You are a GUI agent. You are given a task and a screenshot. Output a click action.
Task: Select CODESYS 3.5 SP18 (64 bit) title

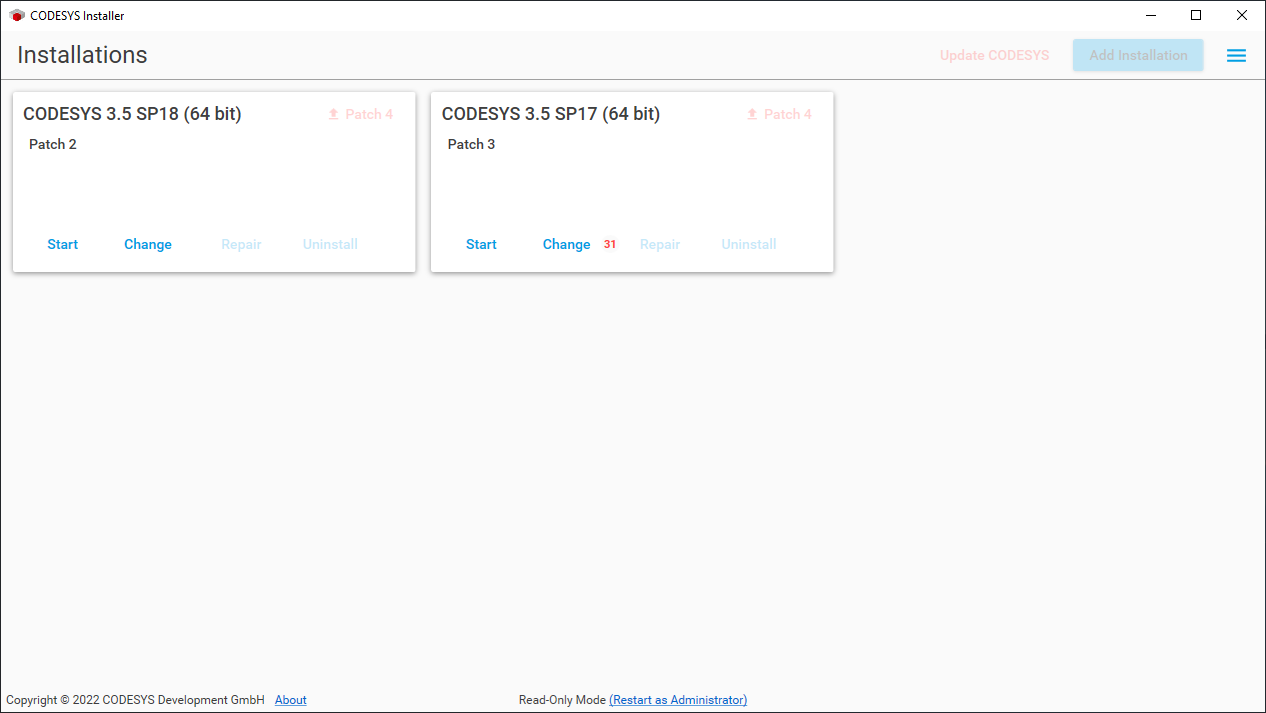(x=132, y=114)
